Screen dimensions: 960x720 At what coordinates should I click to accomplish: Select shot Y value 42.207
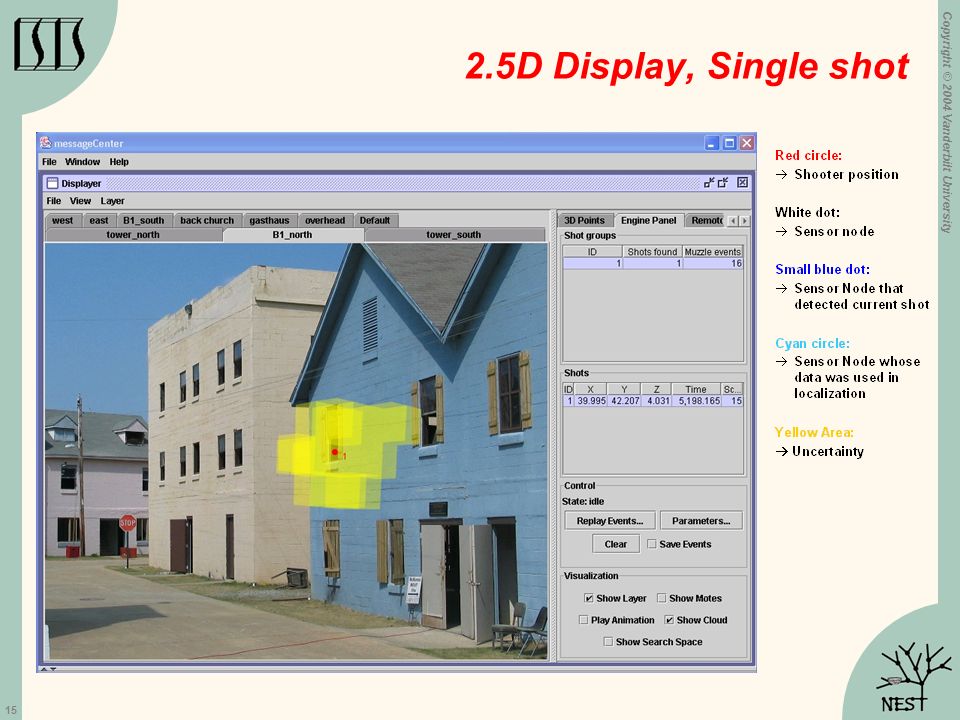pos(624,400)
